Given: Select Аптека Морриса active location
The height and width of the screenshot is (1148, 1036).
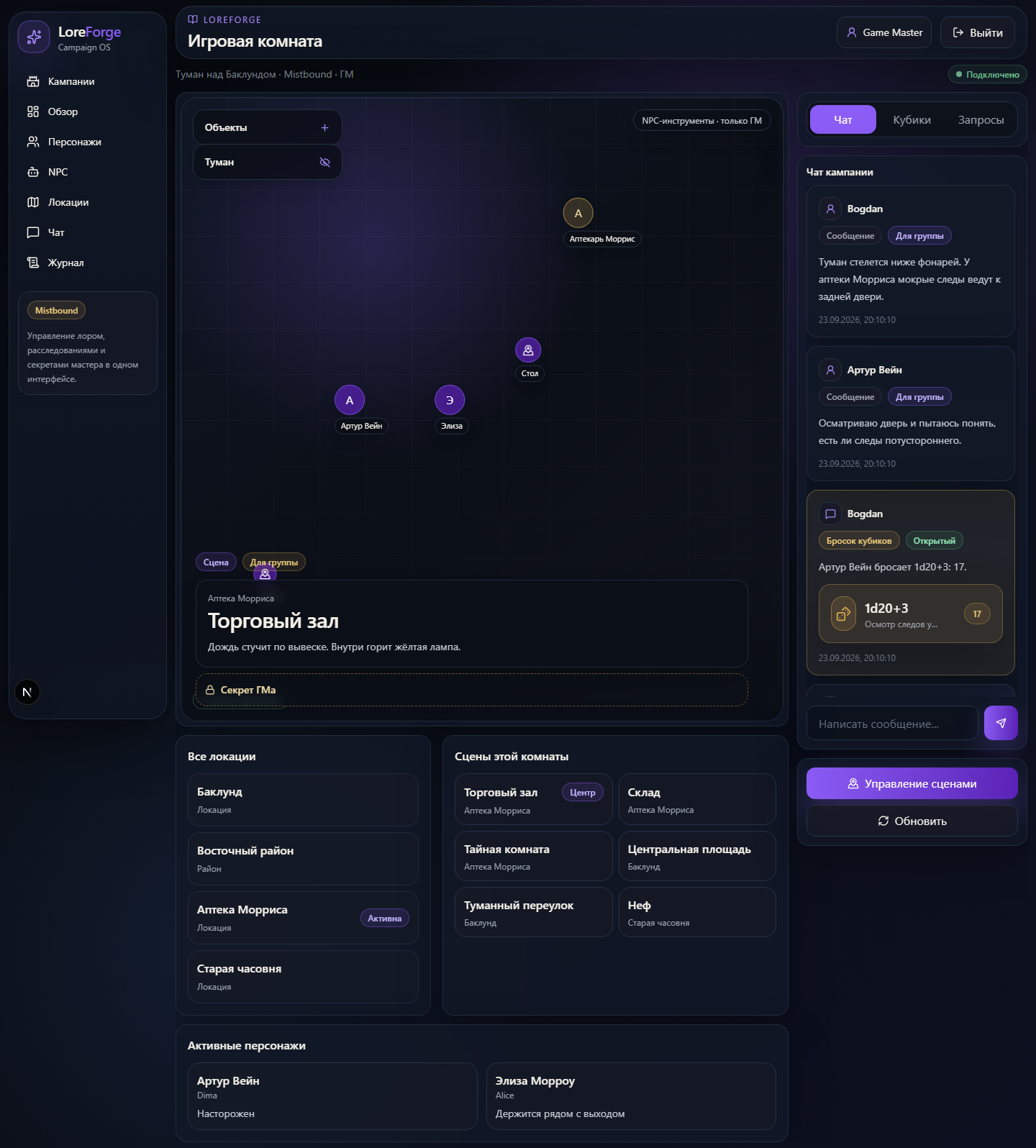Looking at the screenshot, I should (x=303, y=918).
